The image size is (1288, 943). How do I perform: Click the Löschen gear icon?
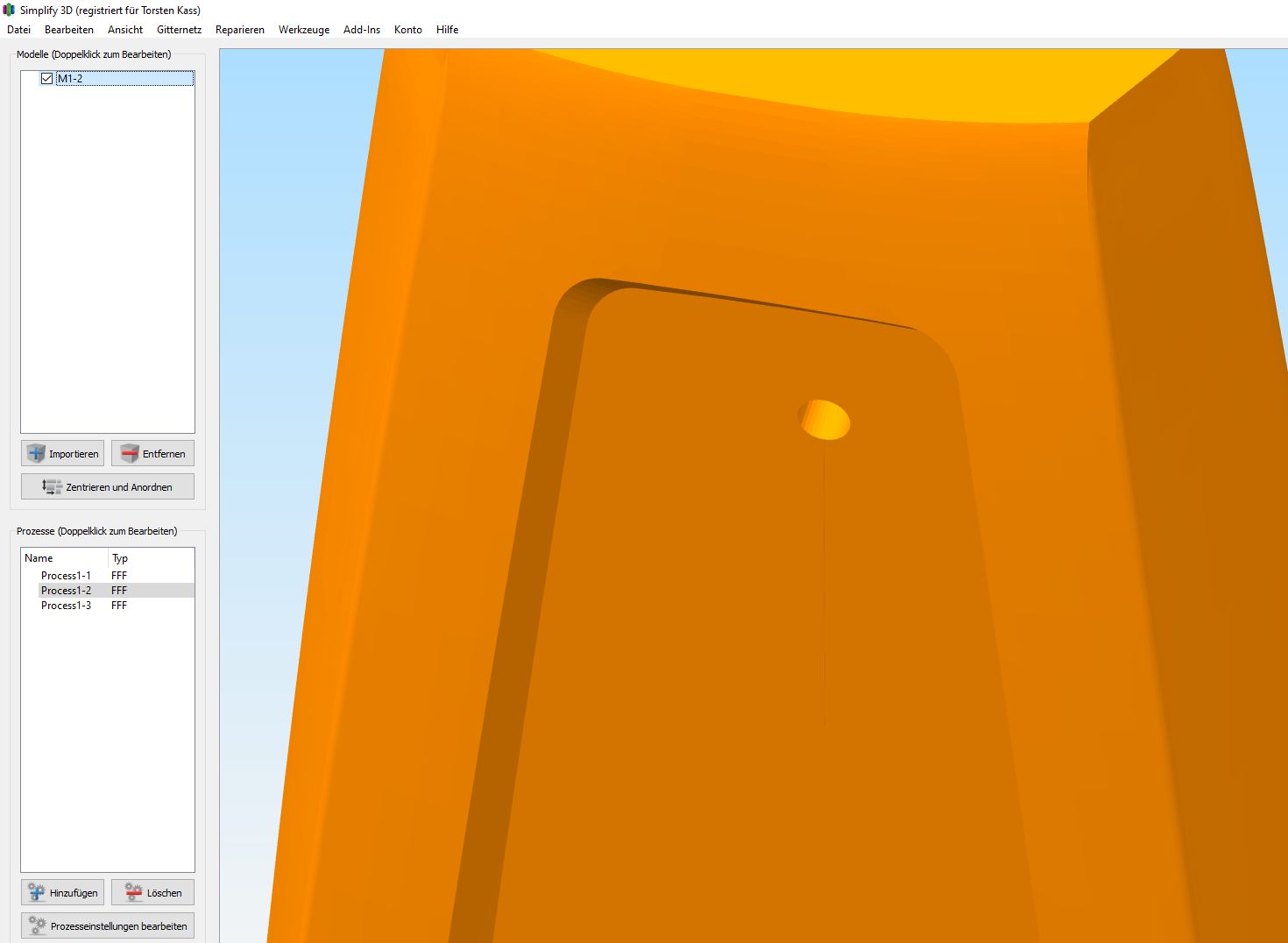133,892
